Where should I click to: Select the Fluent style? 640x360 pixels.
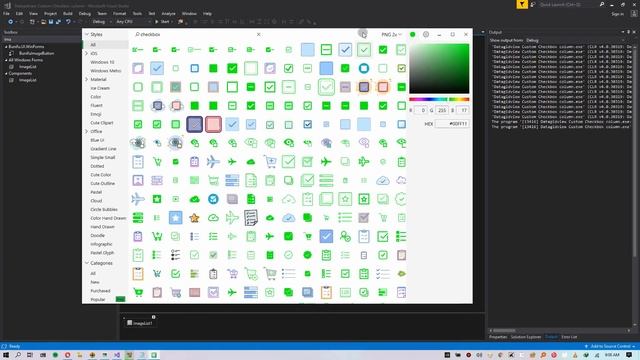(96, 105)
